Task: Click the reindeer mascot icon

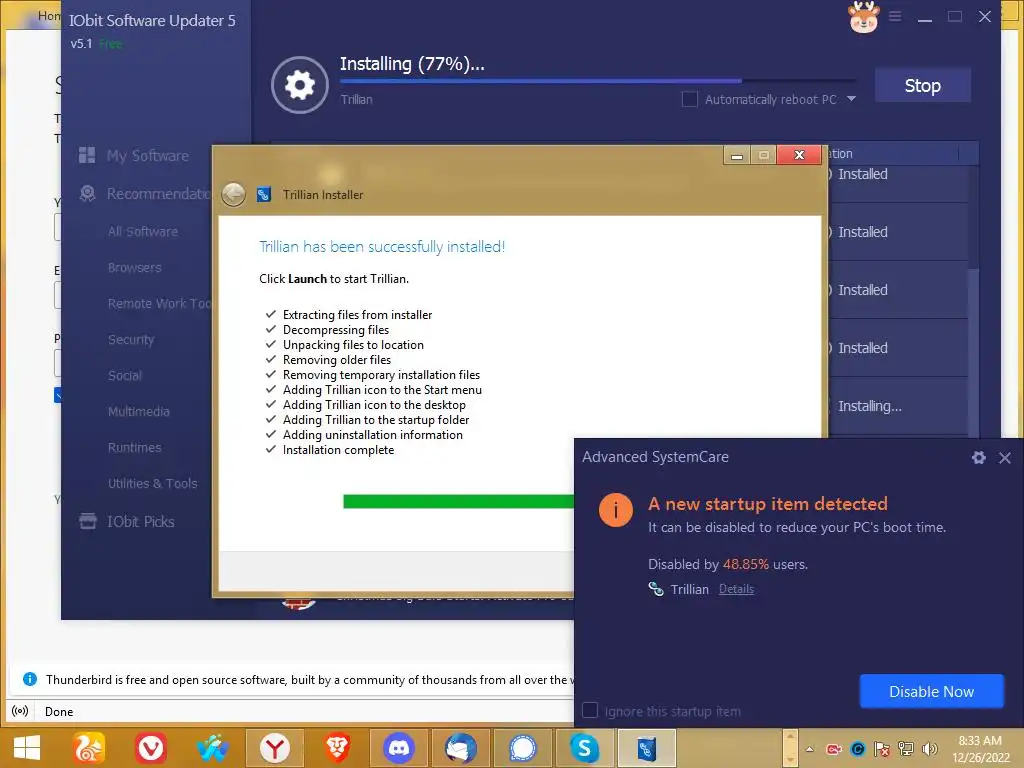Action: click(863, 17)
